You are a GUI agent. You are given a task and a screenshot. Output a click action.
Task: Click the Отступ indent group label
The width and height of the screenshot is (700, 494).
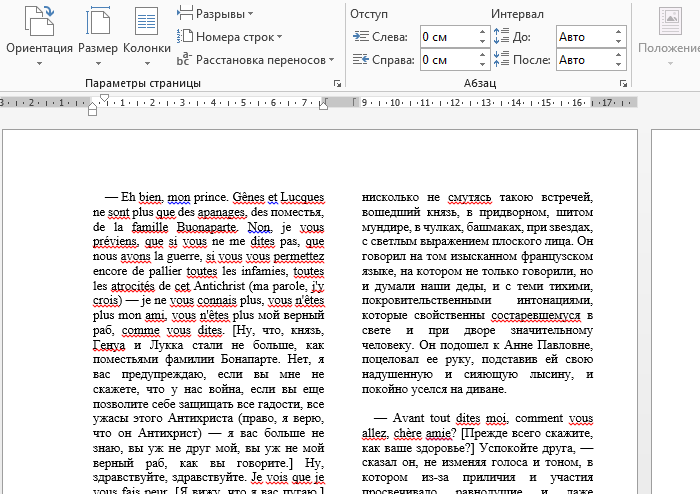[x=369, y=14]
